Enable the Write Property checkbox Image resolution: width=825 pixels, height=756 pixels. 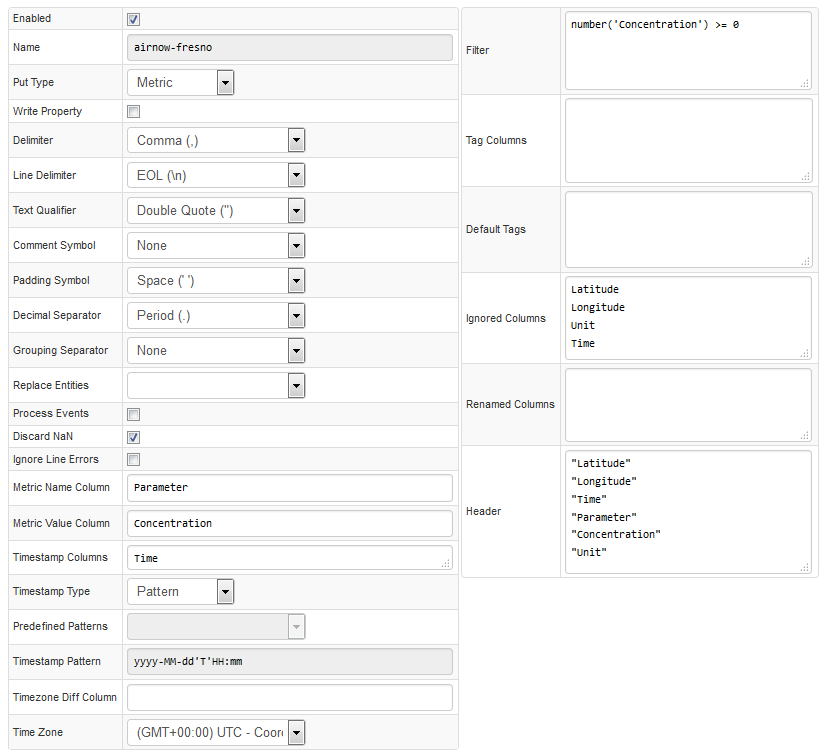coord(134,112)
